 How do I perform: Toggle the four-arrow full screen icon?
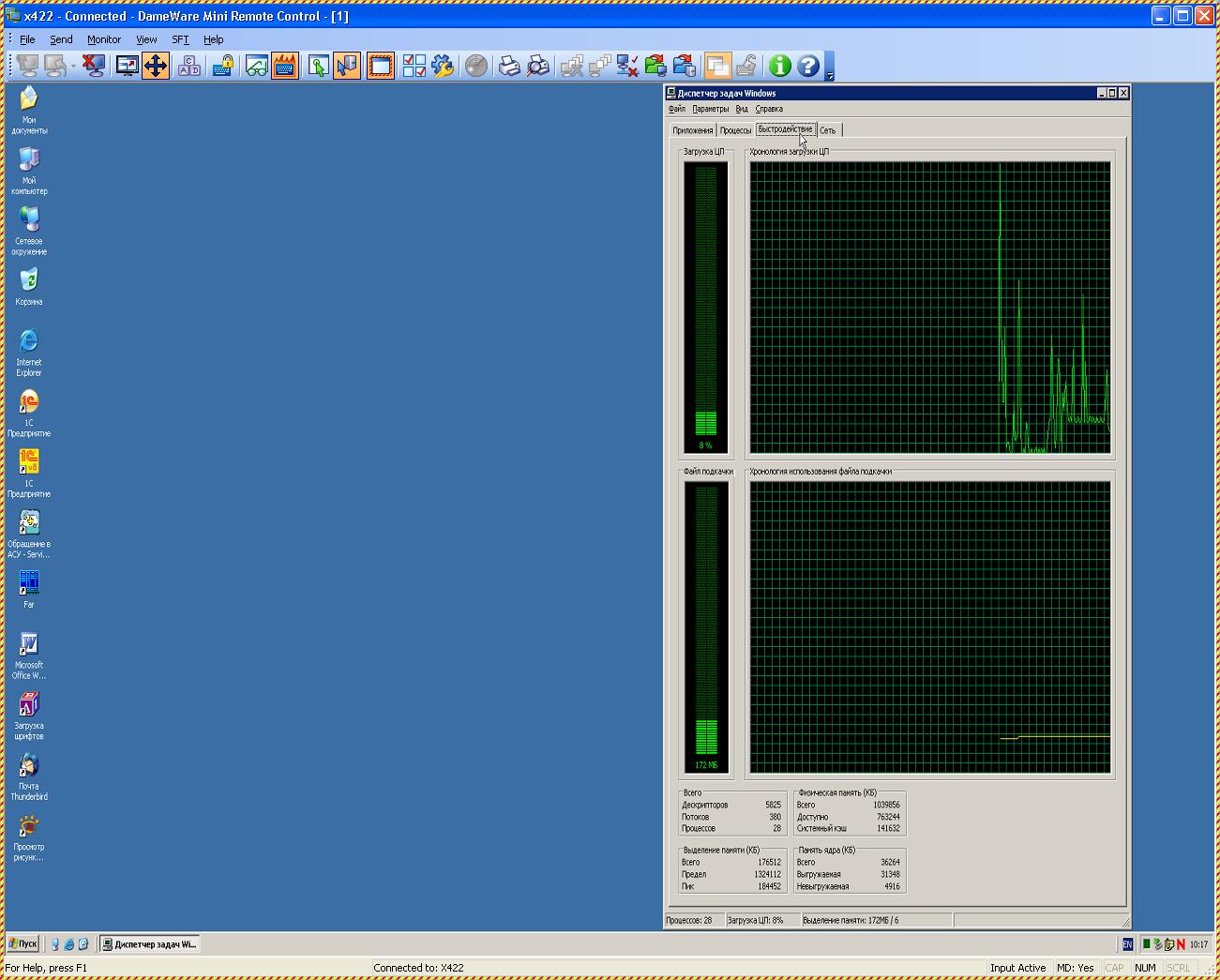pyautogui.click(x=156, y=66)
